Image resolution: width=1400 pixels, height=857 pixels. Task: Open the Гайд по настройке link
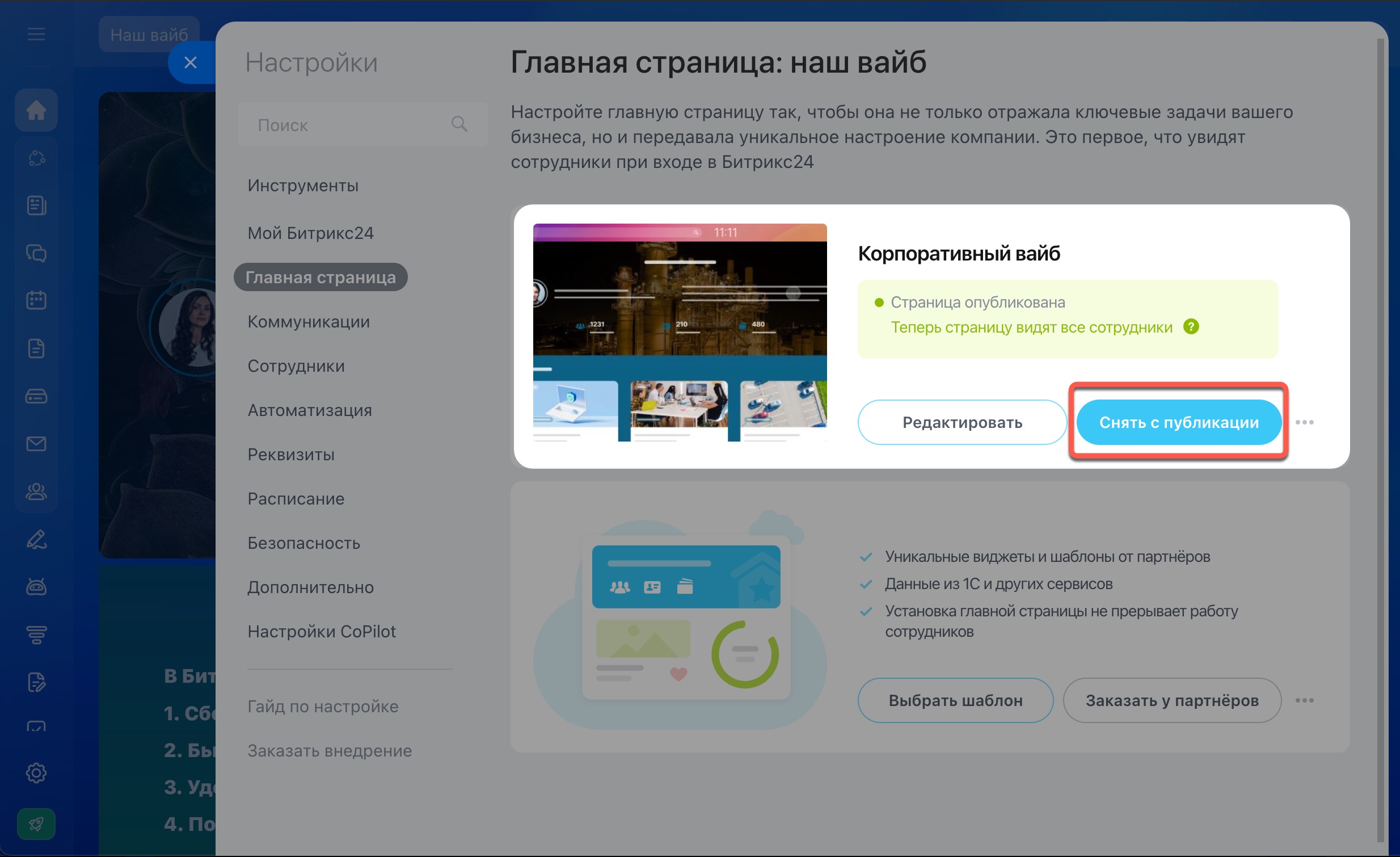coord(323,707)
